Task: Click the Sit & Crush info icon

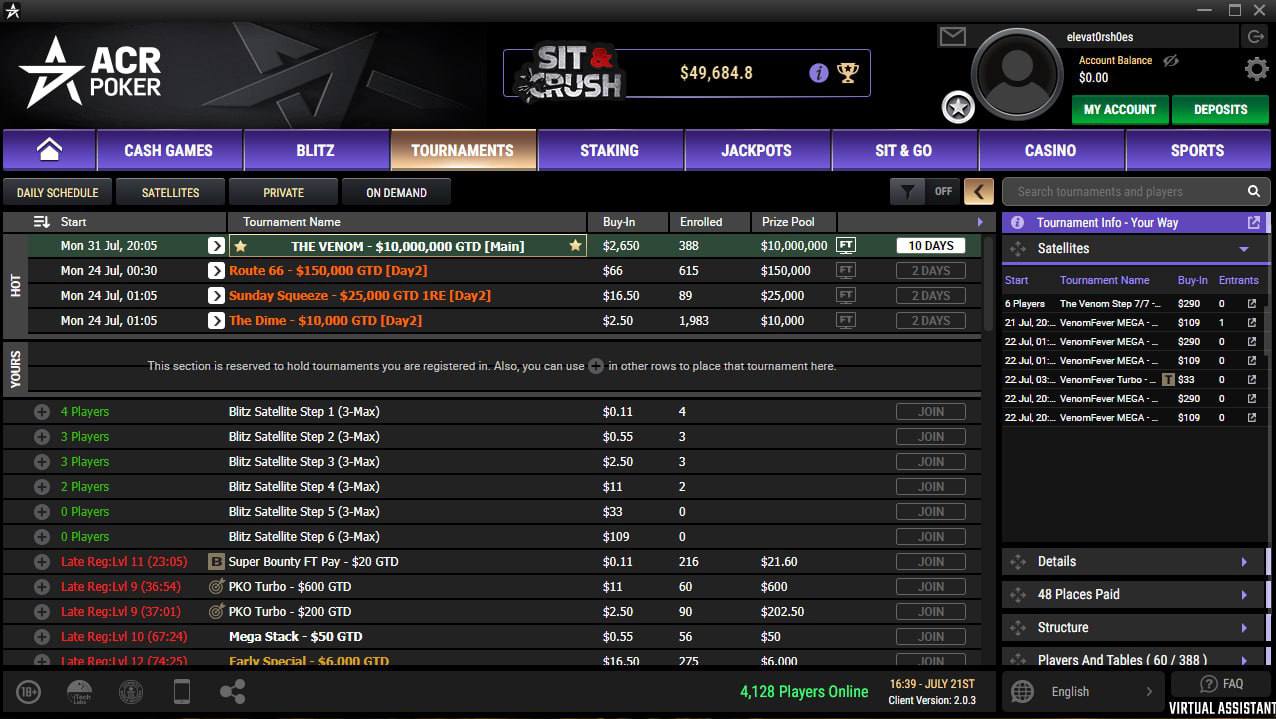Action: click(818, 73)
